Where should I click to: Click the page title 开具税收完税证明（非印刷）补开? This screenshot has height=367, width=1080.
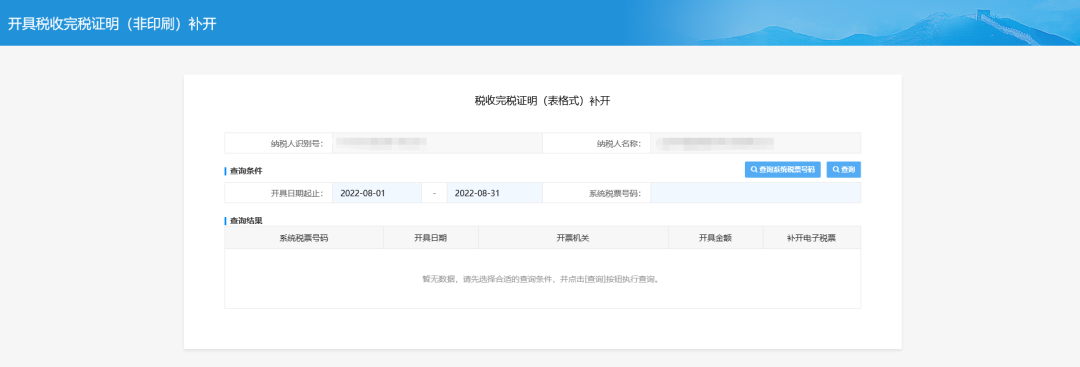(x=112, y=24)
